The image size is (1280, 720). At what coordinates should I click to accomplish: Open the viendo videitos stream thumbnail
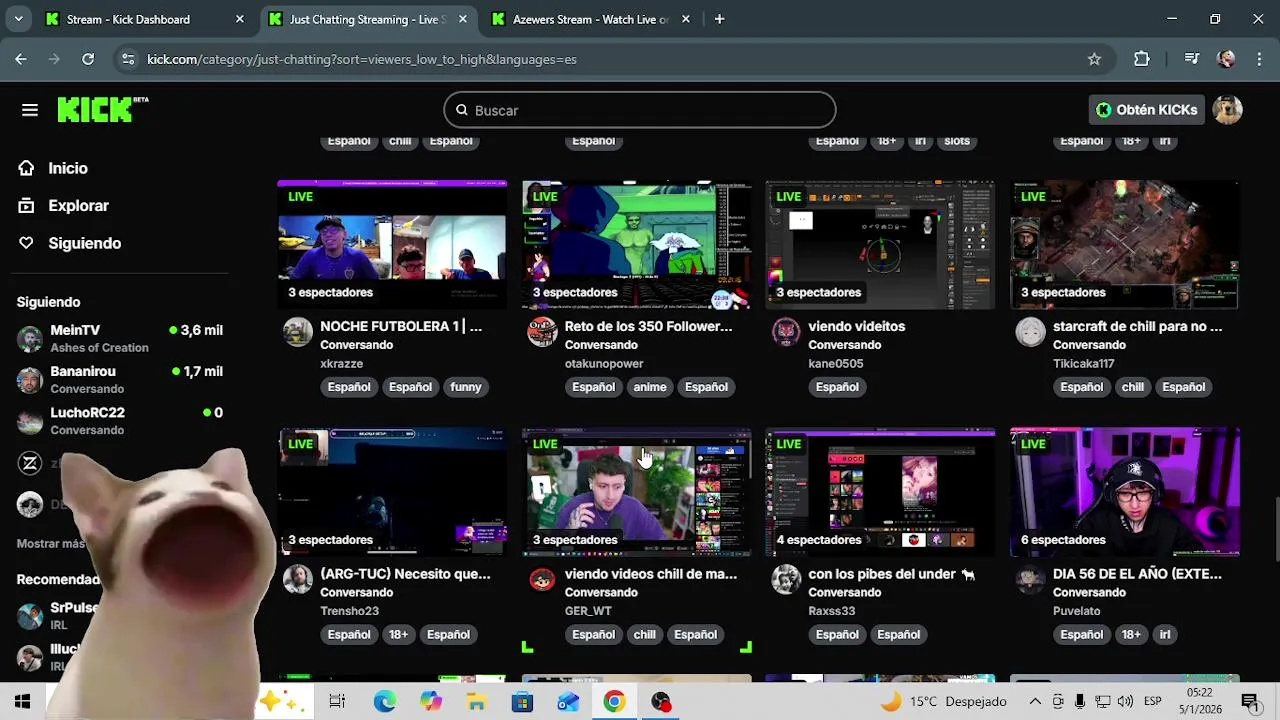pyautogui.click(x=880, y=245)
